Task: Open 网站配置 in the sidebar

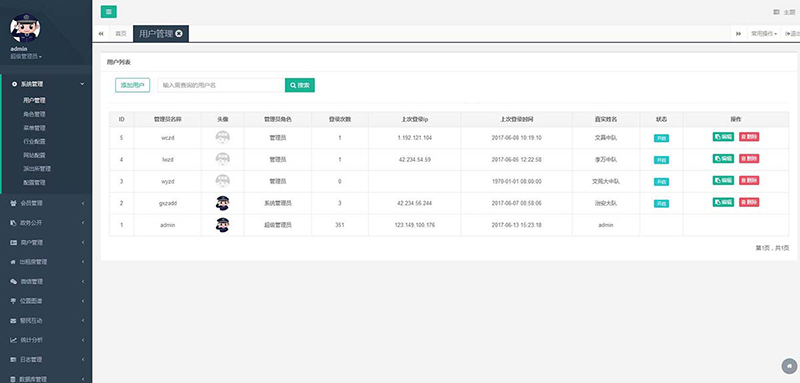Action: click(34, 155)
